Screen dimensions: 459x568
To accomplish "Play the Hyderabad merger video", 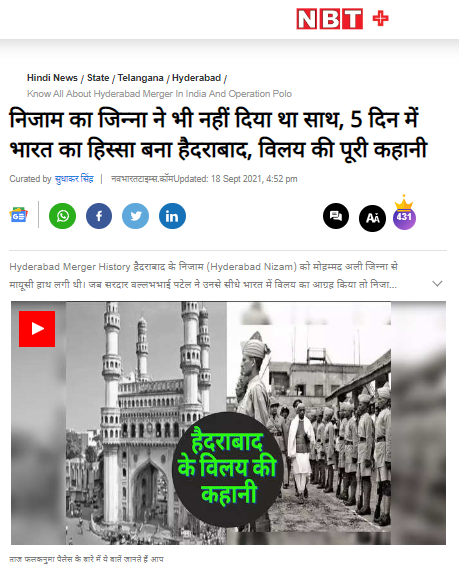I will 37,329.
